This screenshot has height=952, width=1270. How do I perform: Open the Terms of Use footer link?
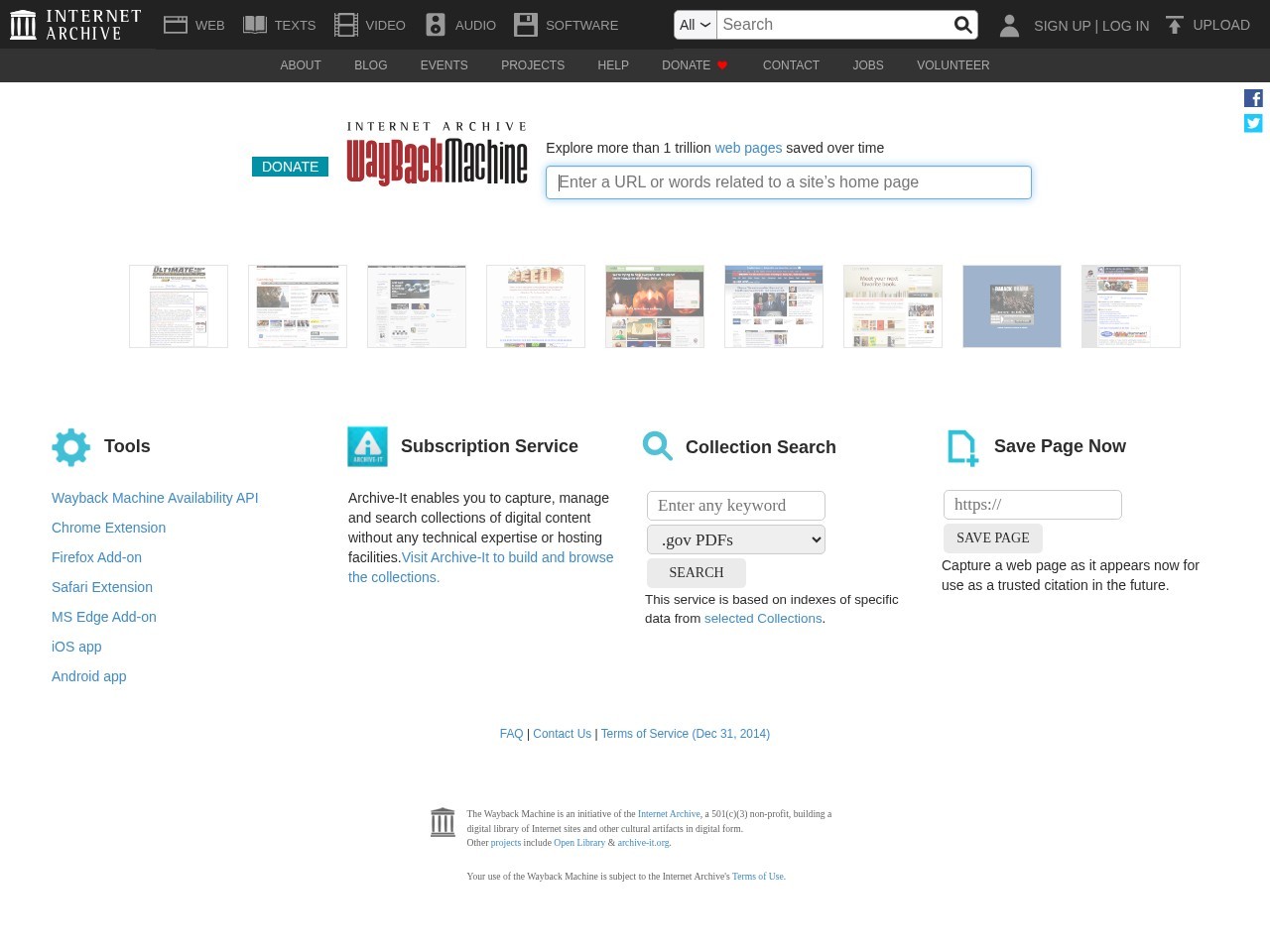click(758, 877)
